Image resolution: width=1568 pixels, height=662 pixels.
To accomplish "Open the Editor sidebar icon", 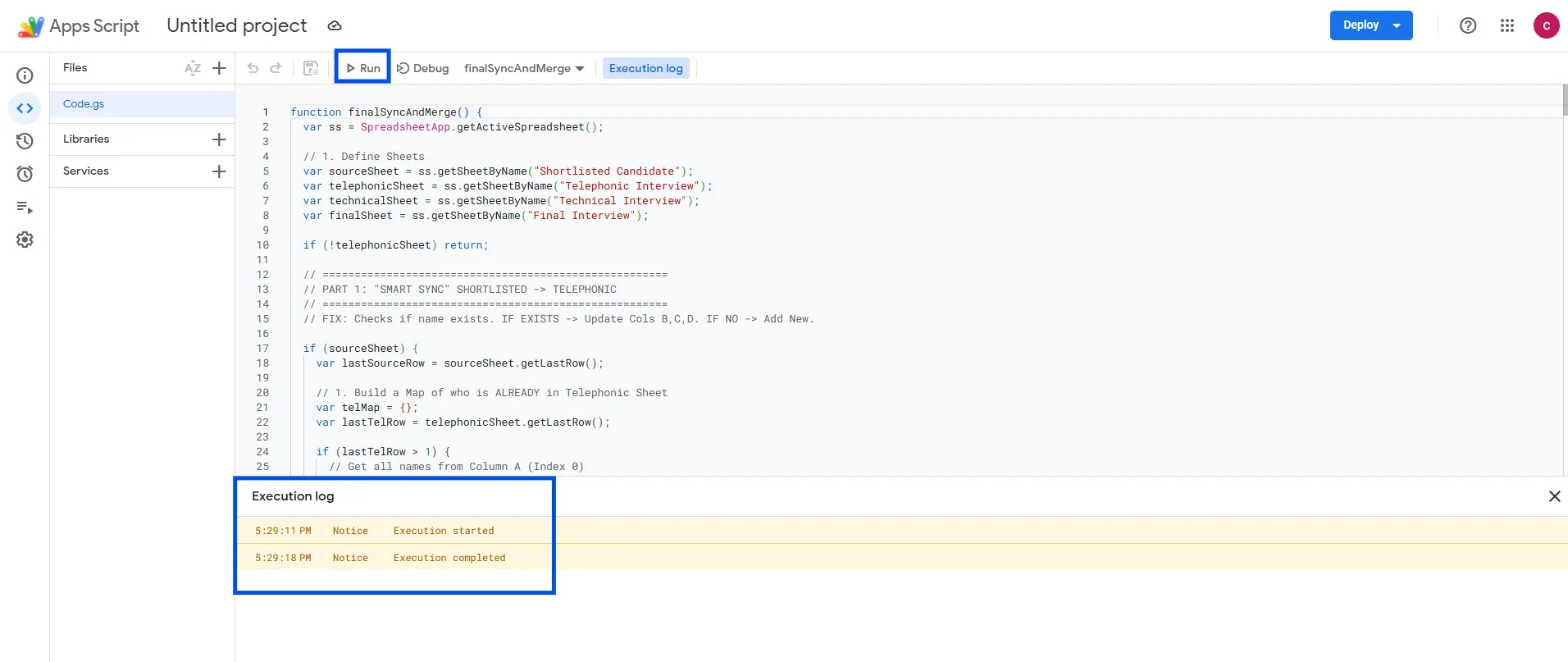I will 25,108.
